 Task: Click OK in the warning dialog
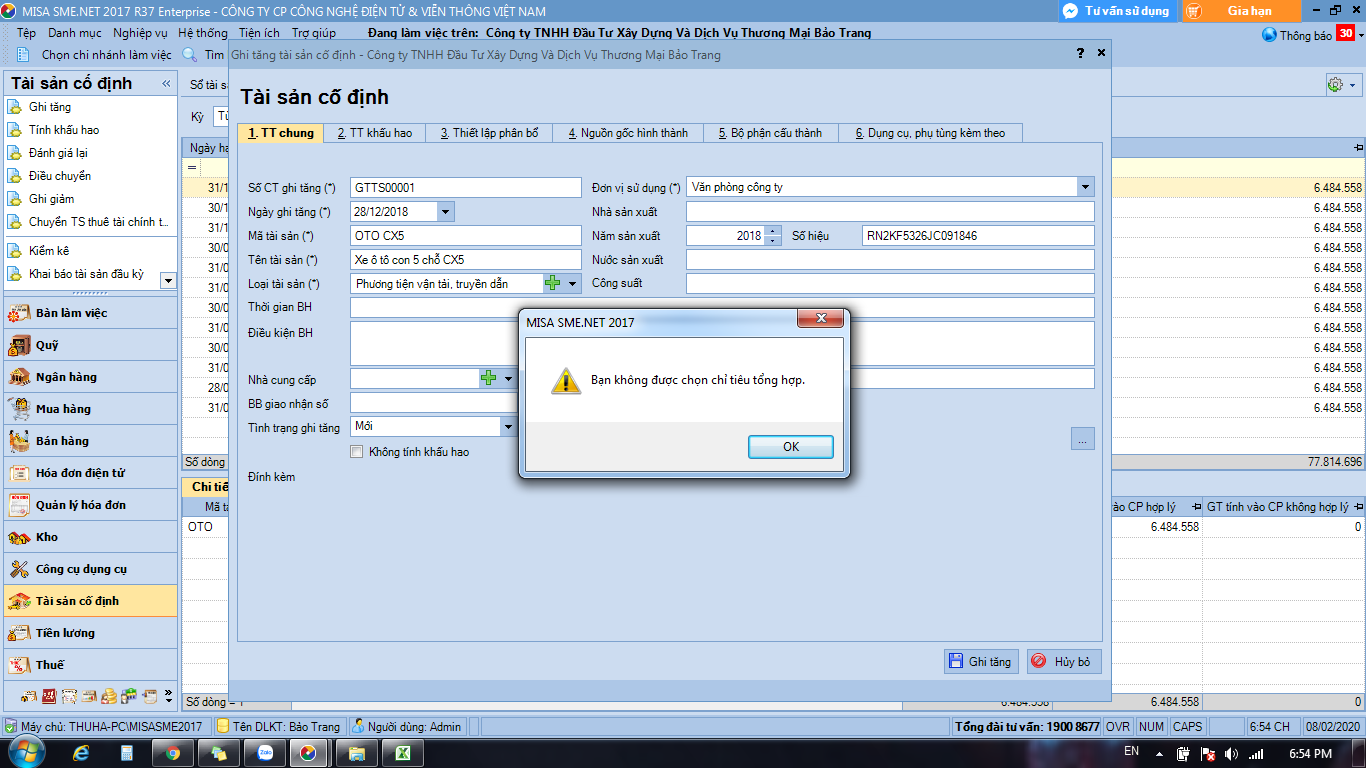point(790,447)
